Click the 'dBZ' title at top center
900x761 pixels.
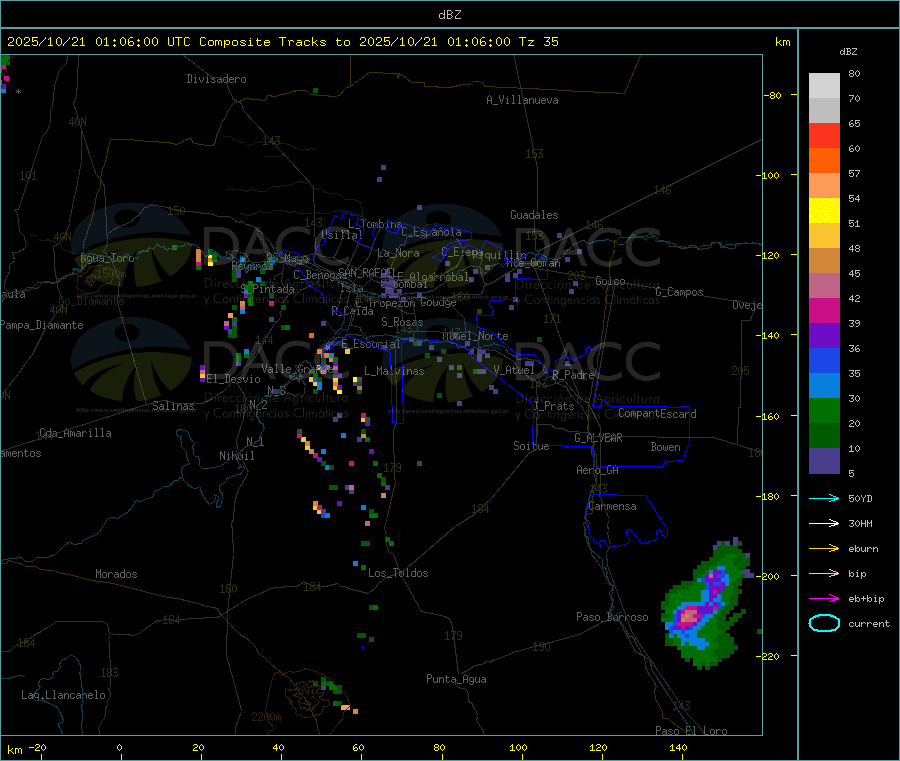tap(449, 15)
